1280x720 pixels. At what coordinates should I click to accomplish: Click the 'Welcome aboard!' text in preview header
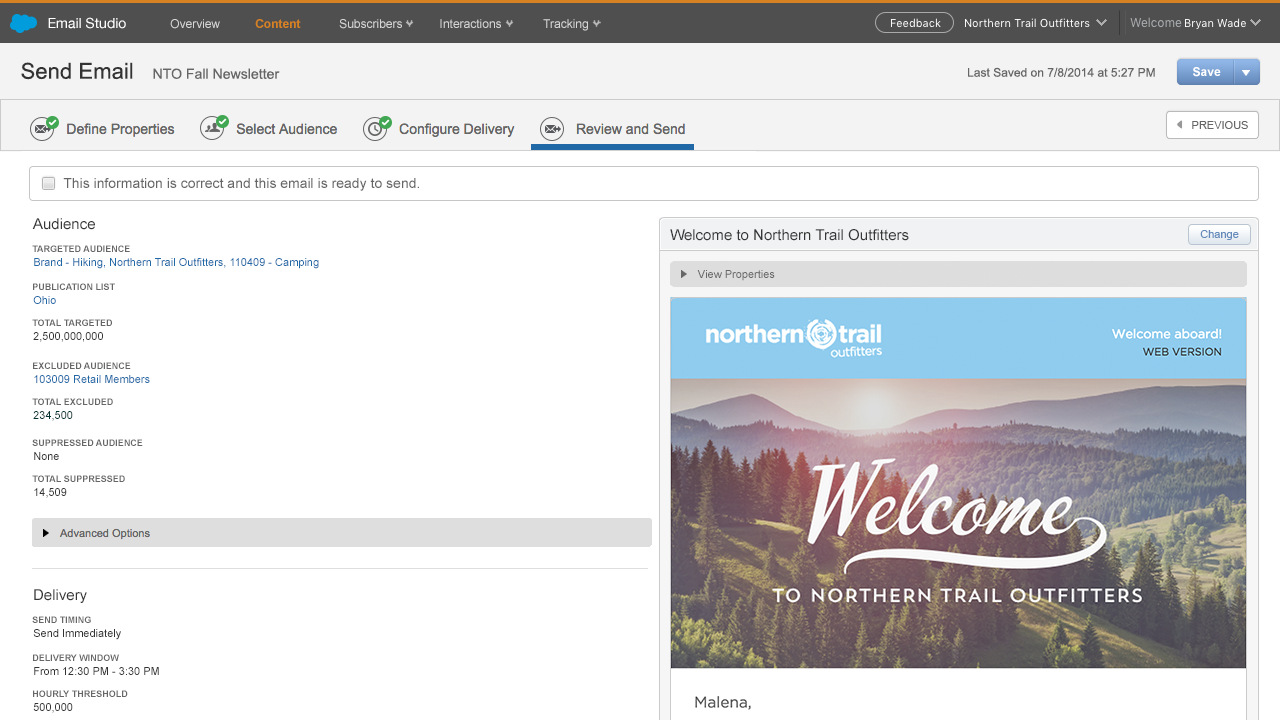tap(1167, 334)
